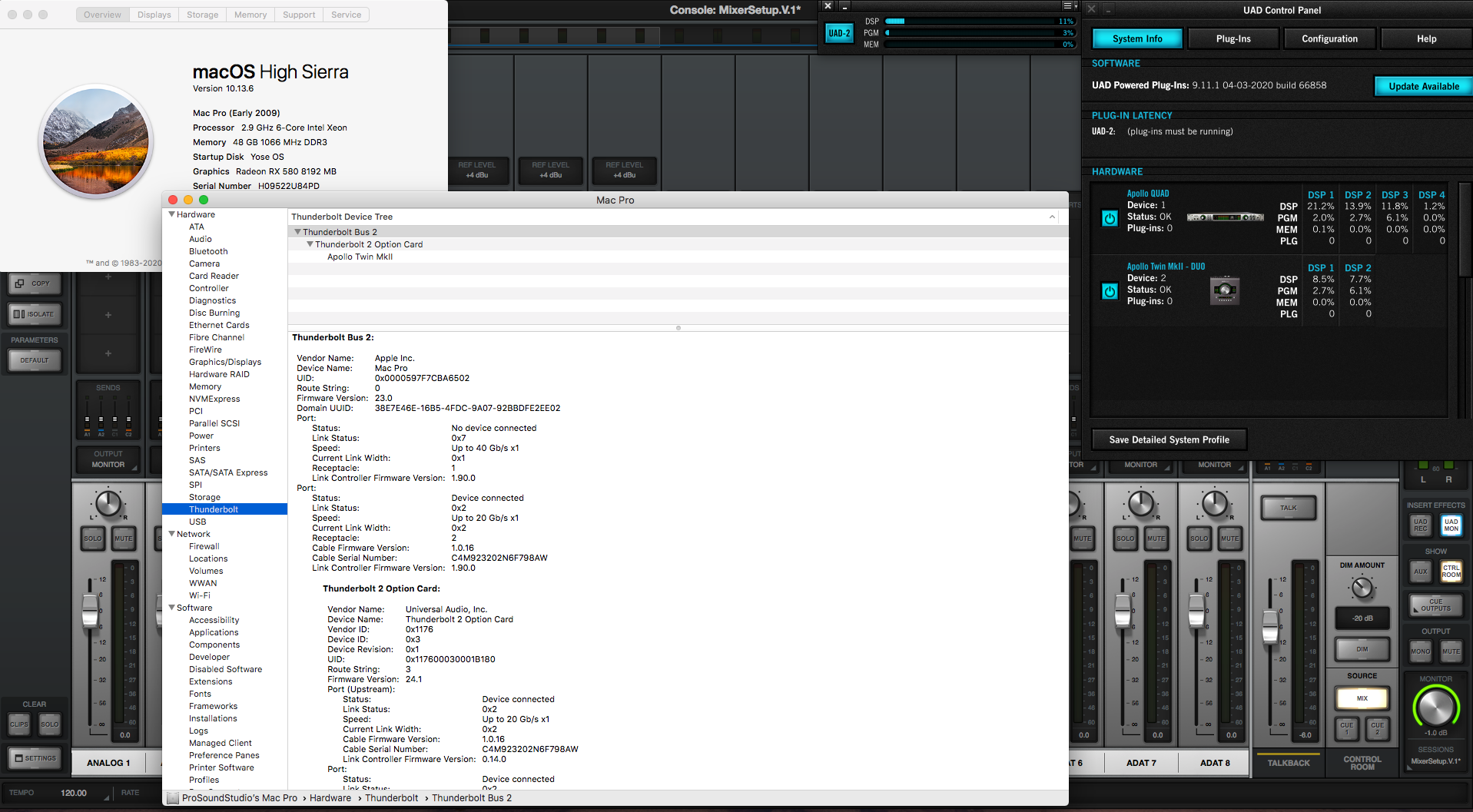Open the Configuration tab in UAD Control Panel
Viewport: 1473px width, 812px height.
1329,39
